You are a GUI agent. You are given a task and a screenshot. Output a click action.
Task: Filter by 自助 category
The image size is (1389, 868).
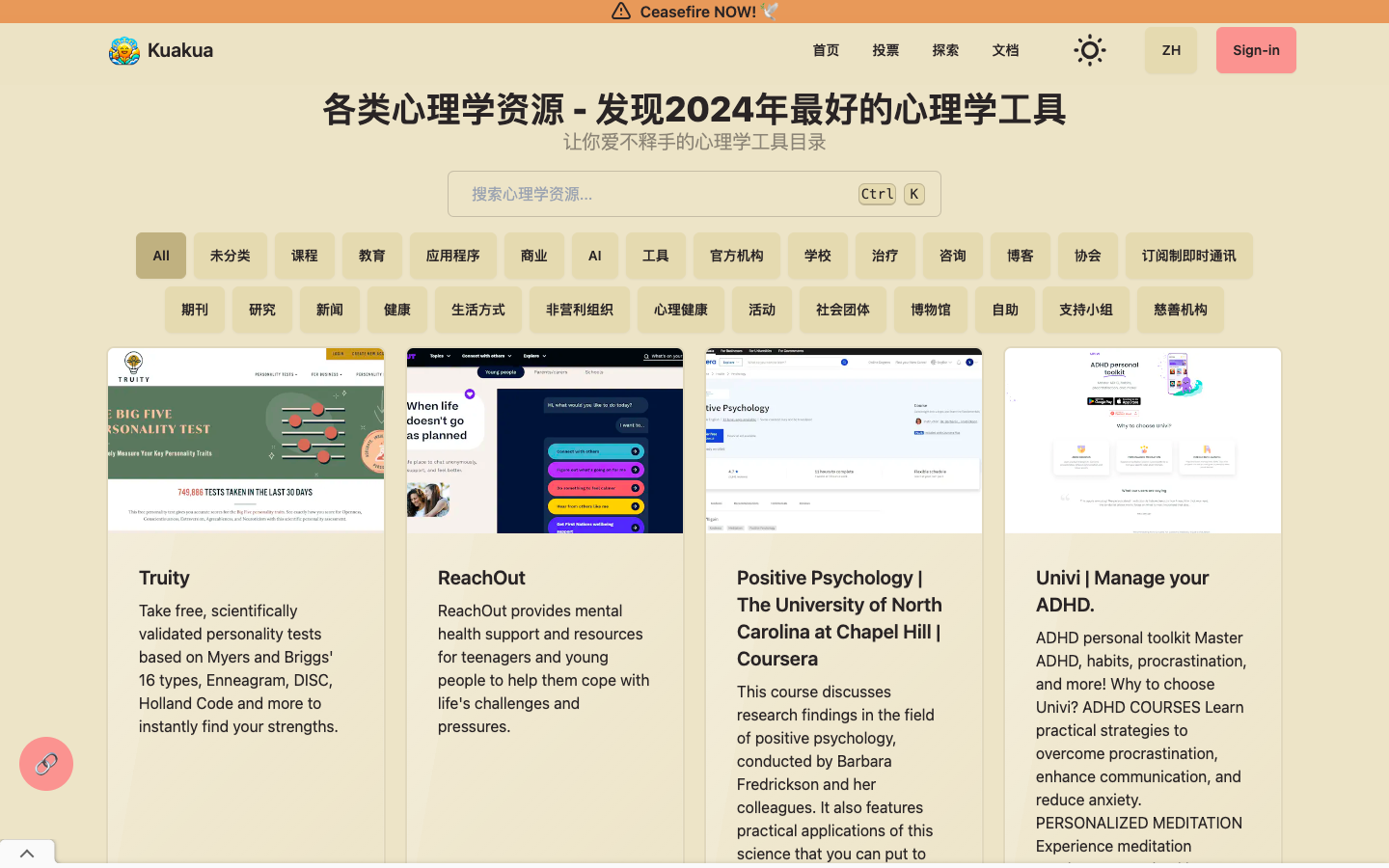point(1005,310)
